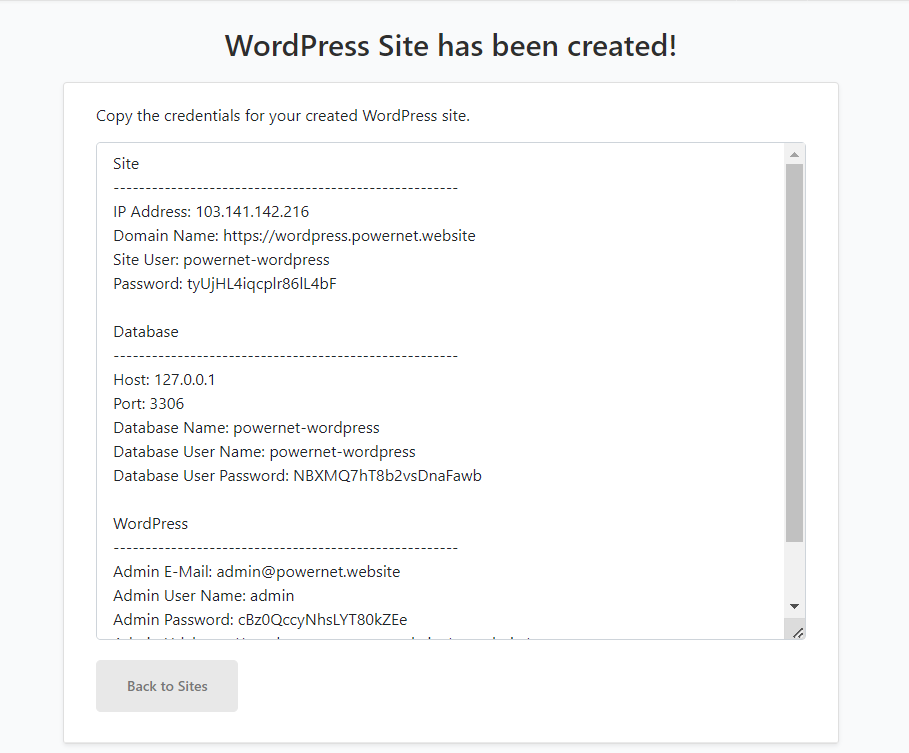
Task: Click the Site section heading
Action: (126, 163)
